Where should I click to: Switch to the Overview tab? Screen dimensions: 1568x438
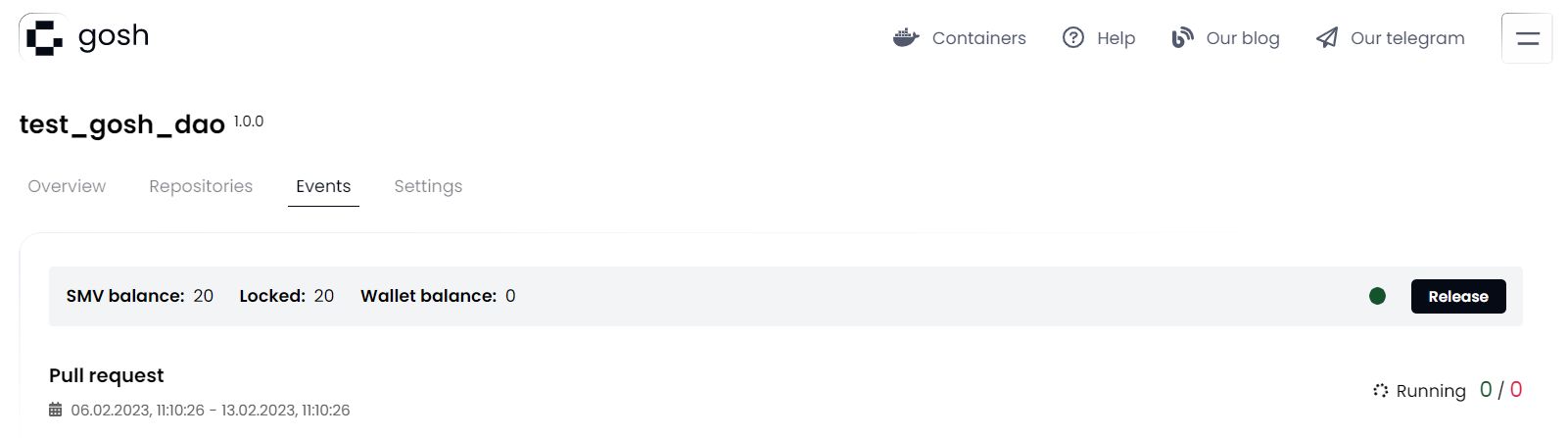[x=67, y=186]
